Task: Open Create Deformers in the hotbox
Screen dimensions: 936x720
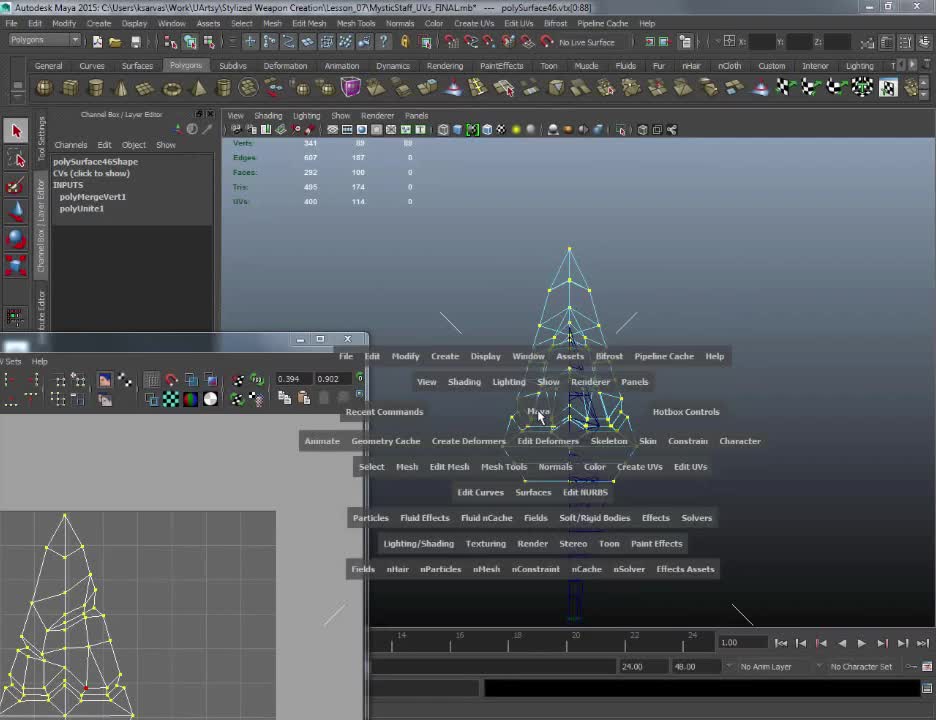Action: [x=469, y=441]
